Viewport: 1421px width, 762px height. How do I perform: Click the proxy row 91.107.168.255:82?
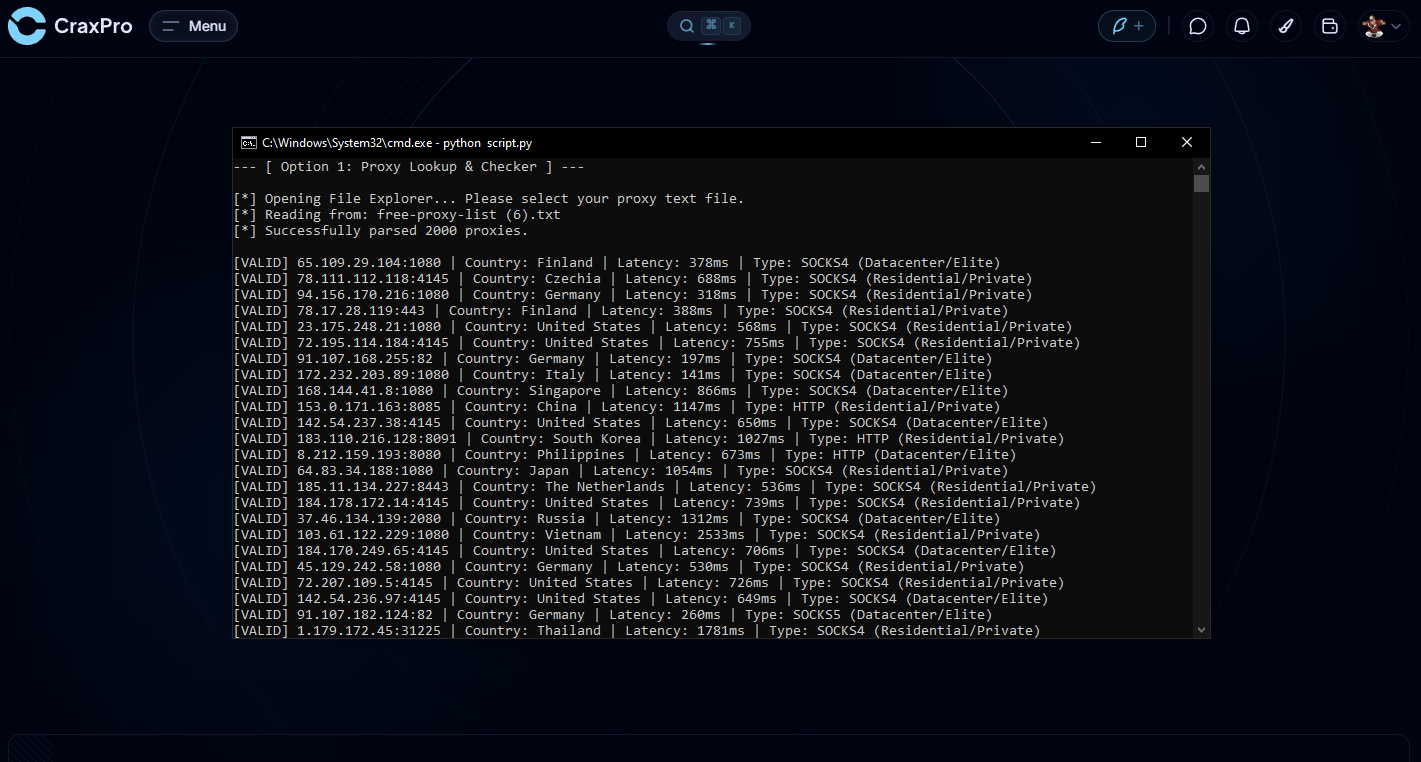(613, 359)
